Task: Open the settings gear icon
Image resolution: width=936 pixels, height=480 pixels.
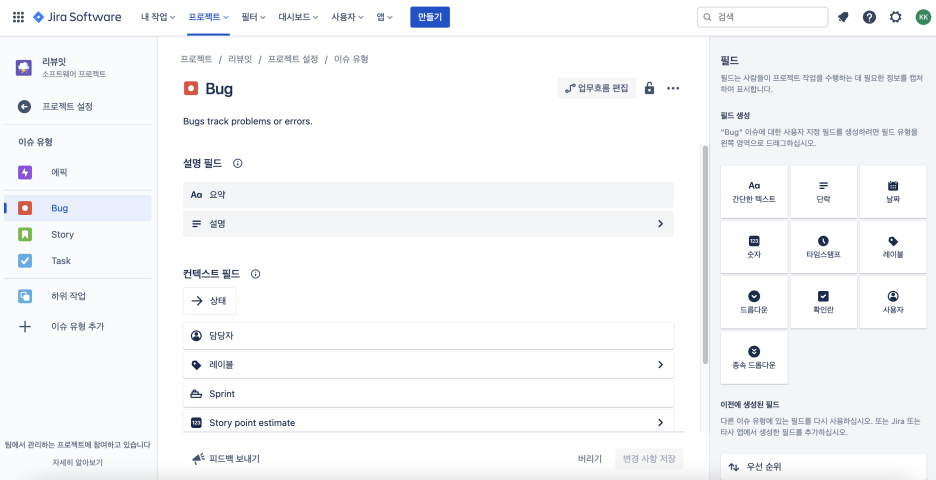Action: point(895,17)
